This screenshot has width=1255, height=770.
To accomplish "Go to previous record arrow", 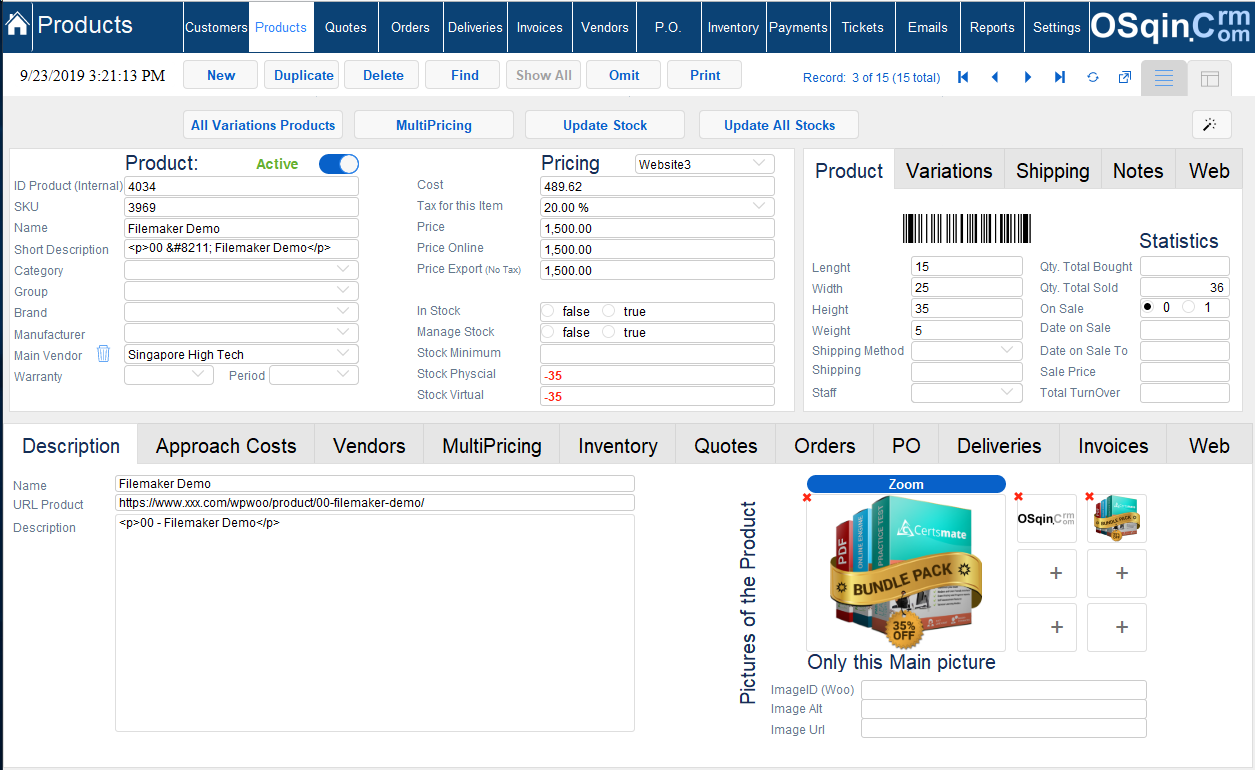I will tap(995, 77).
